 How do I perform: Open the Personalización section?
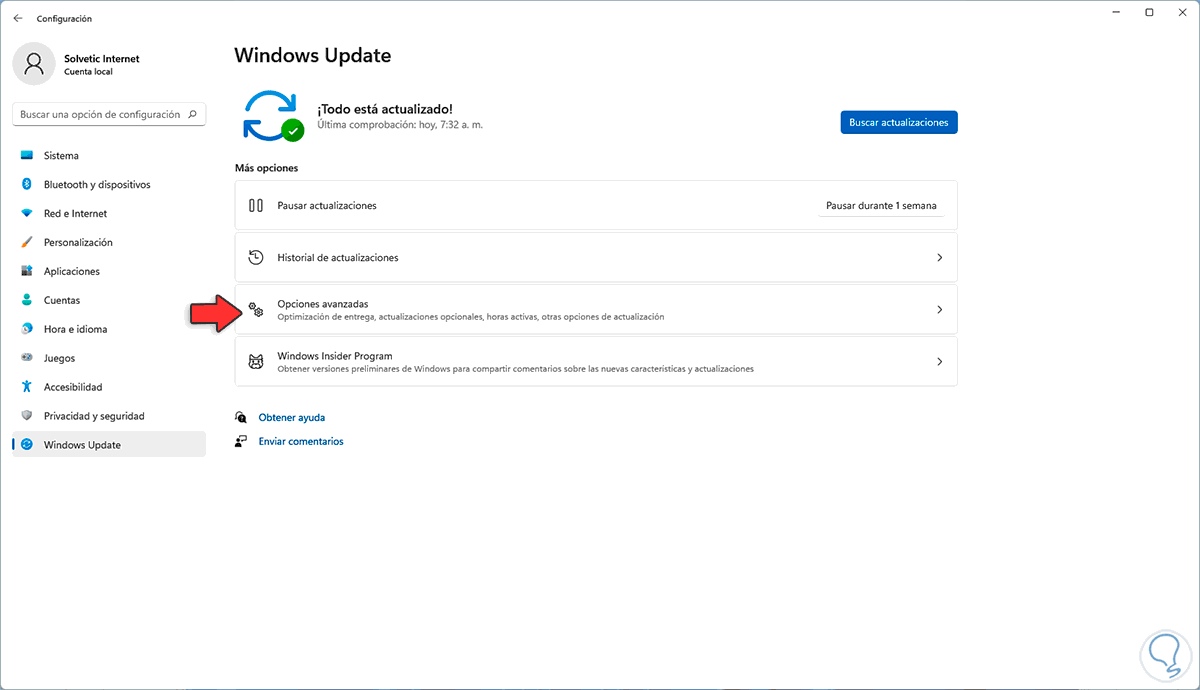click(109, 243)
